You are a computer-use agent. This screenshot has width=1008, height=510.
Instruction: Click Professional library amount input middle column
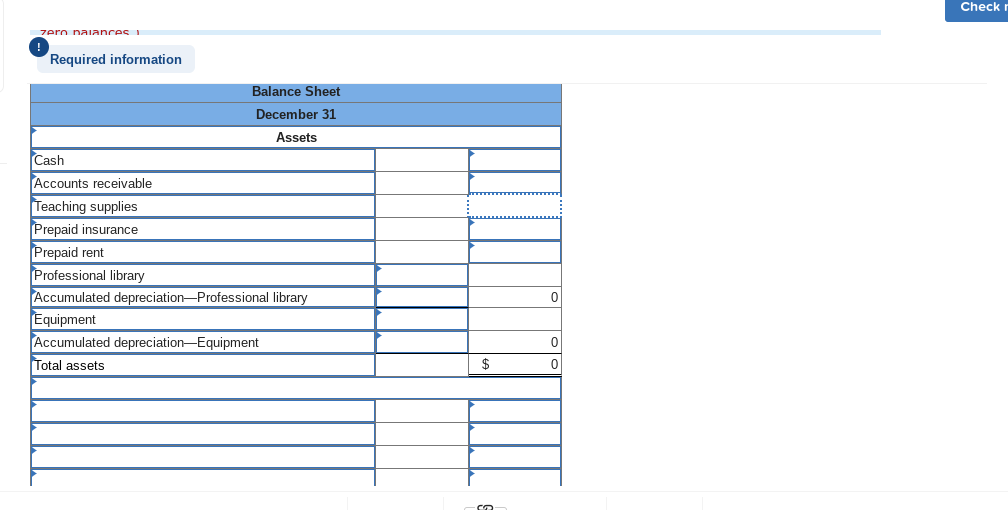click(x=422, y=275)
